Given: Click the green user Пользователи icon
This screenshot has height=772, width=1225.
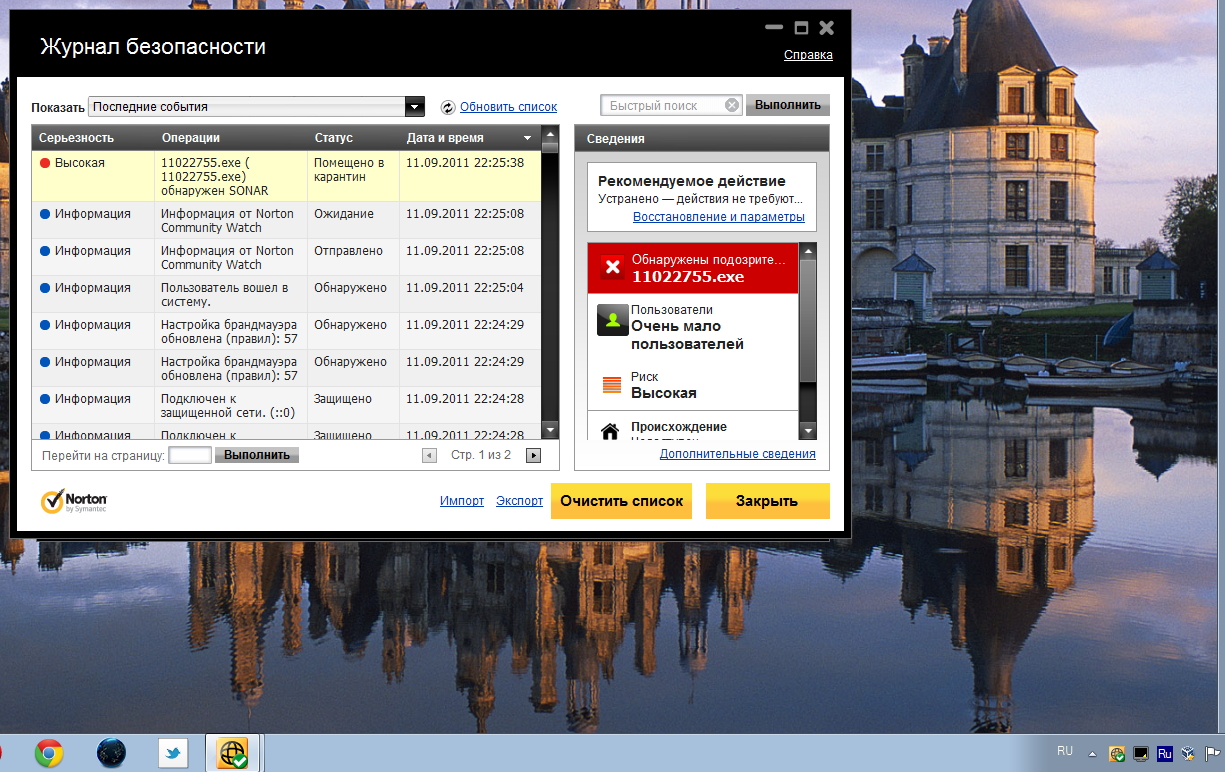Looking at the screenshot, I should click(612, 320).
